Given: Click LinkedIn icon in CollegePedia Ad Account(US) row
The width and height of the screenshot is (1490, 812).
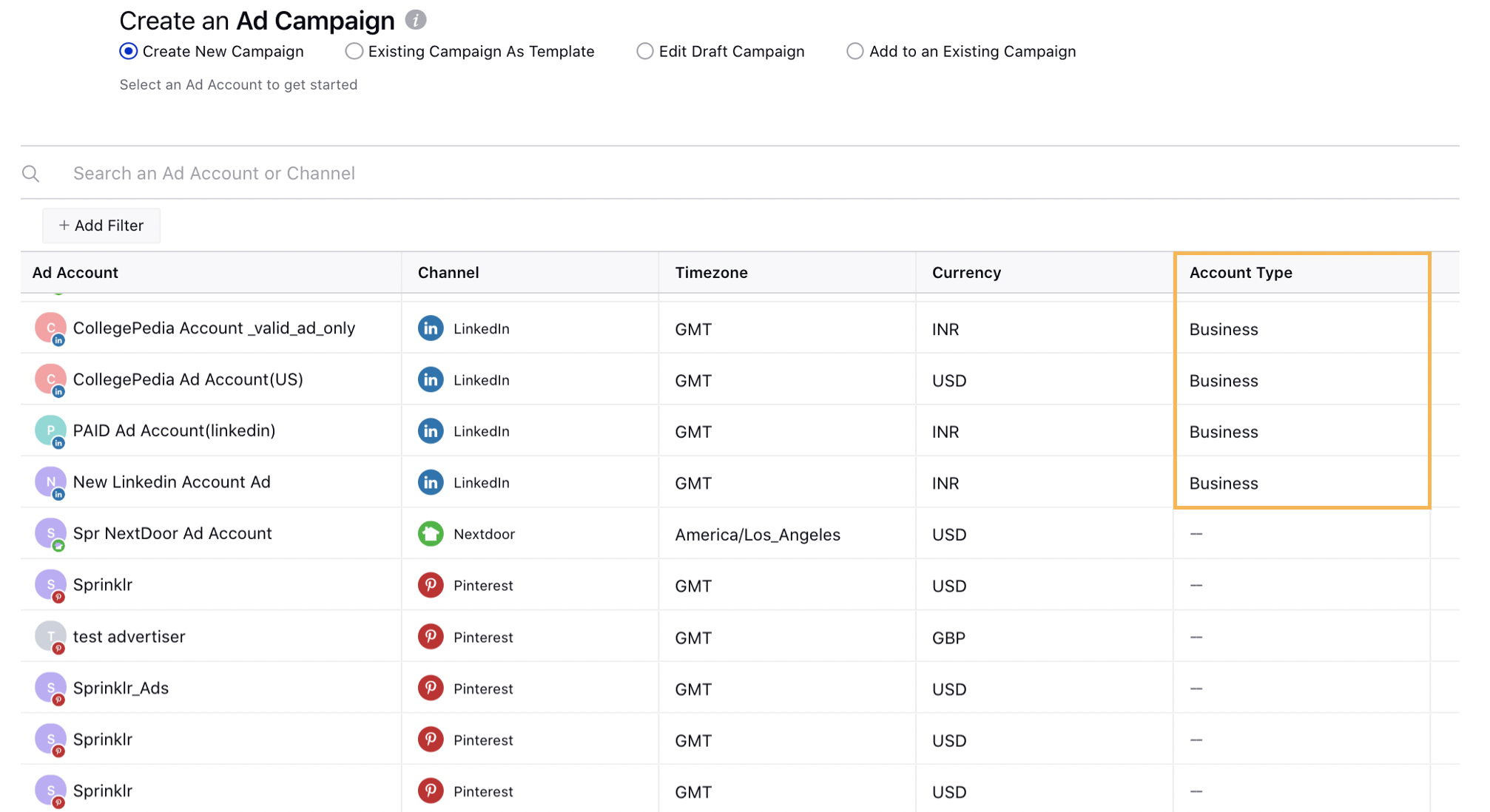Looking at the screenshot, I should tap(431, 380).
